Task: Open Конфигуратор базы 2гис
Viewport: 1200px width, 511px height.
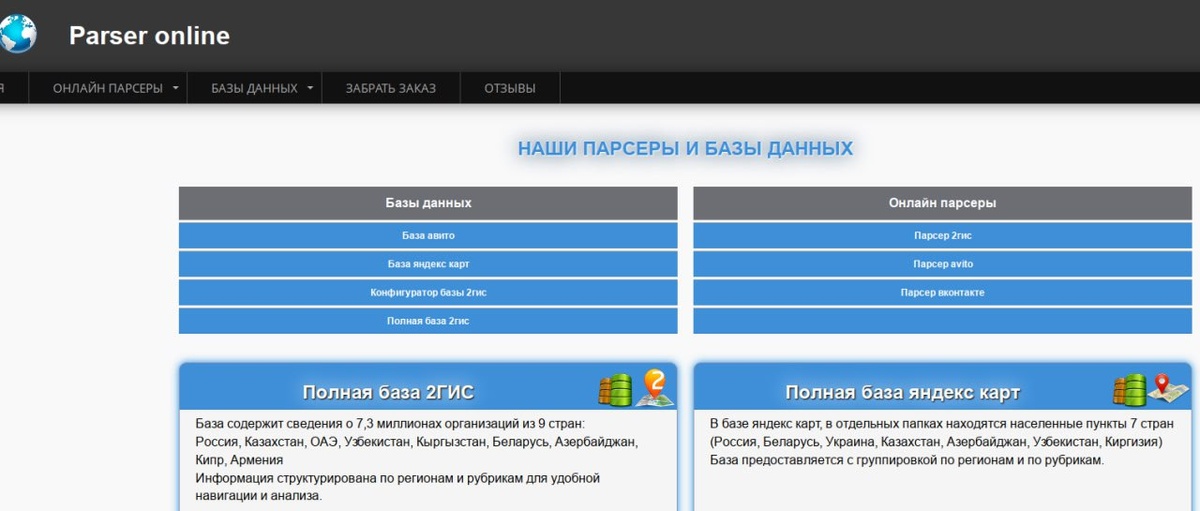Action: click(428, 293)
